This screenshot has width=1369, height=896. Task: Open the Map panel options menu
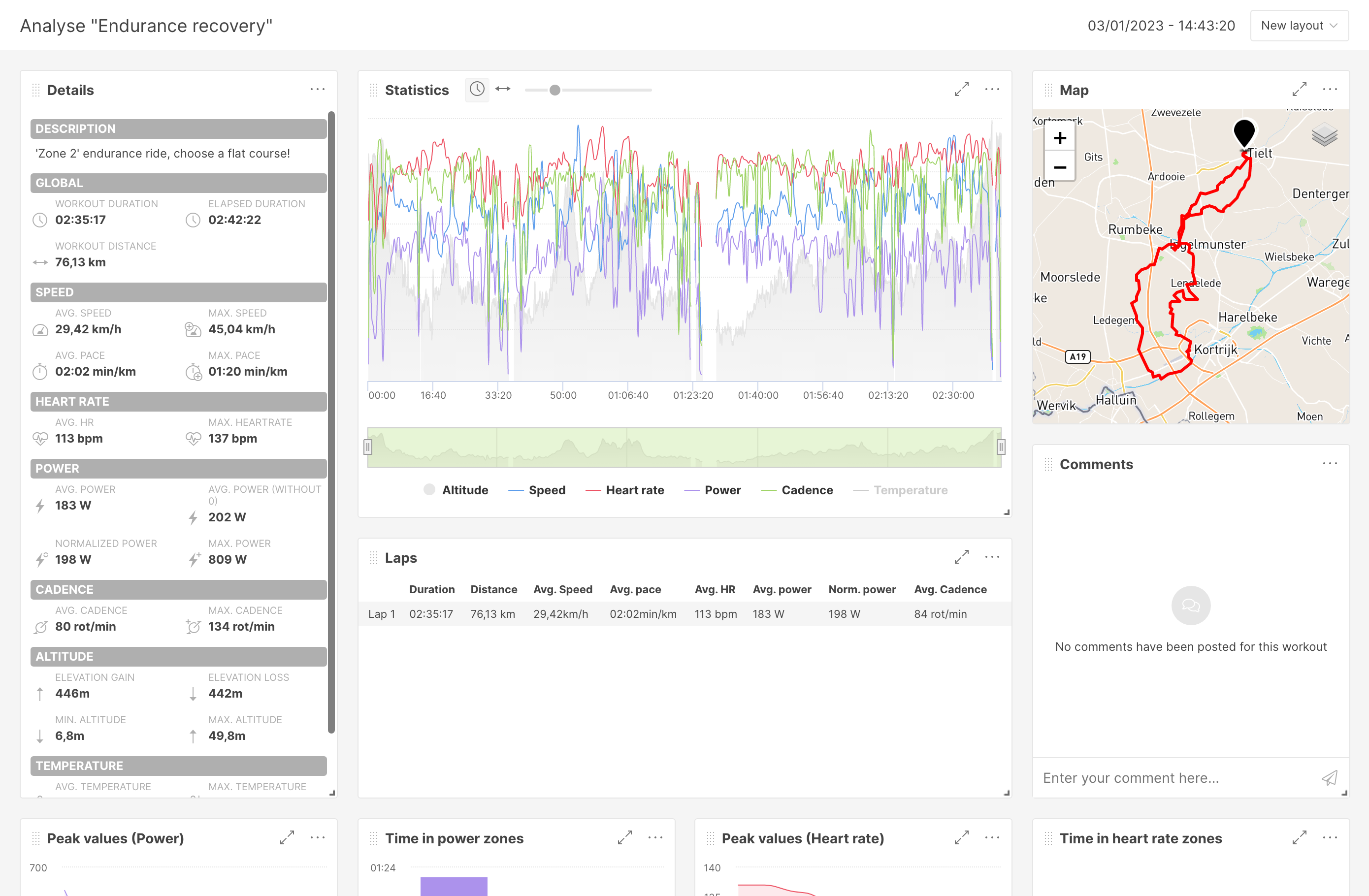(x=1329, y=90)
